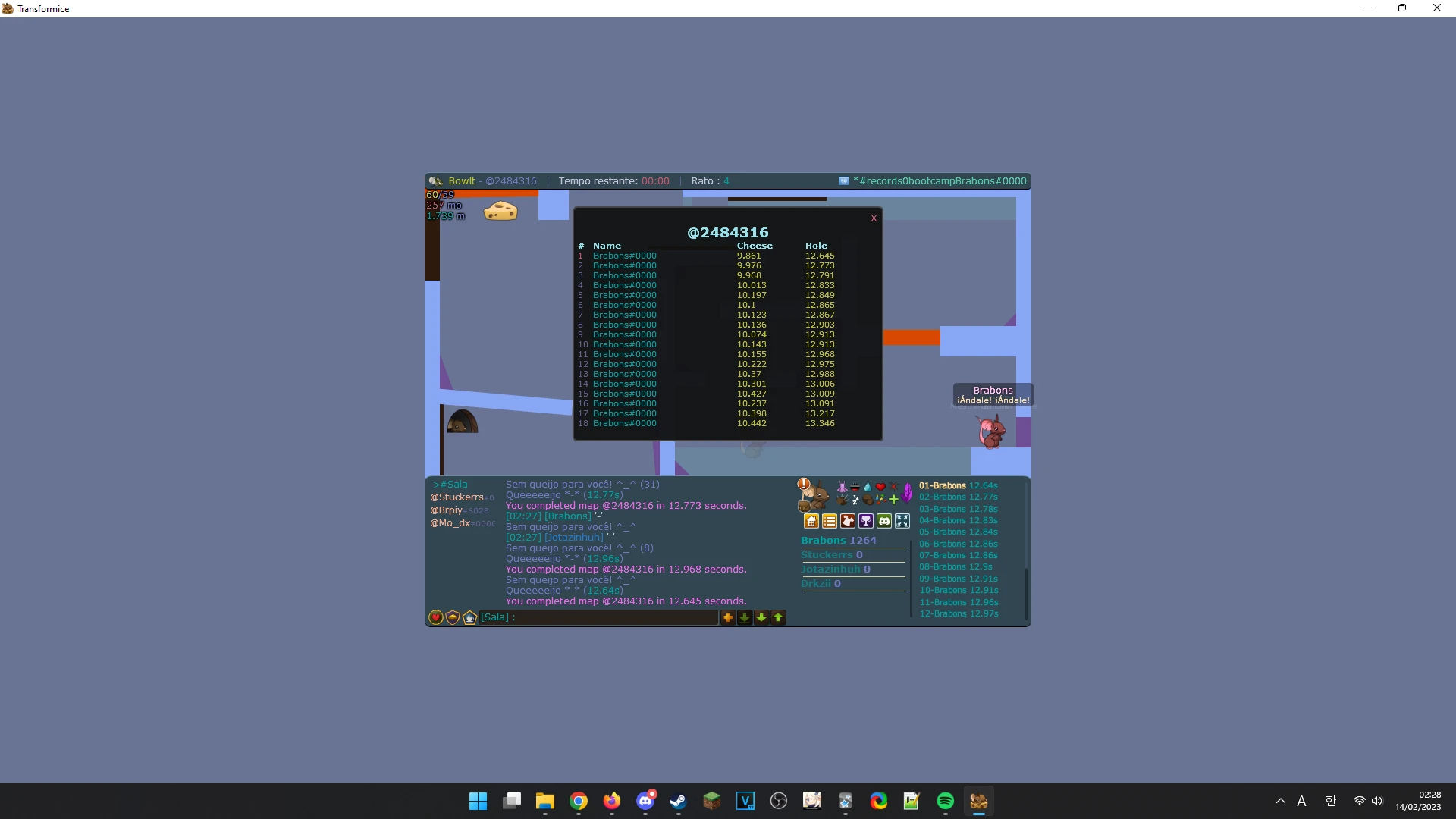Screen dimensions: 1456x819
Task: Select the #Sala chat tab
Action: point(450,485)
